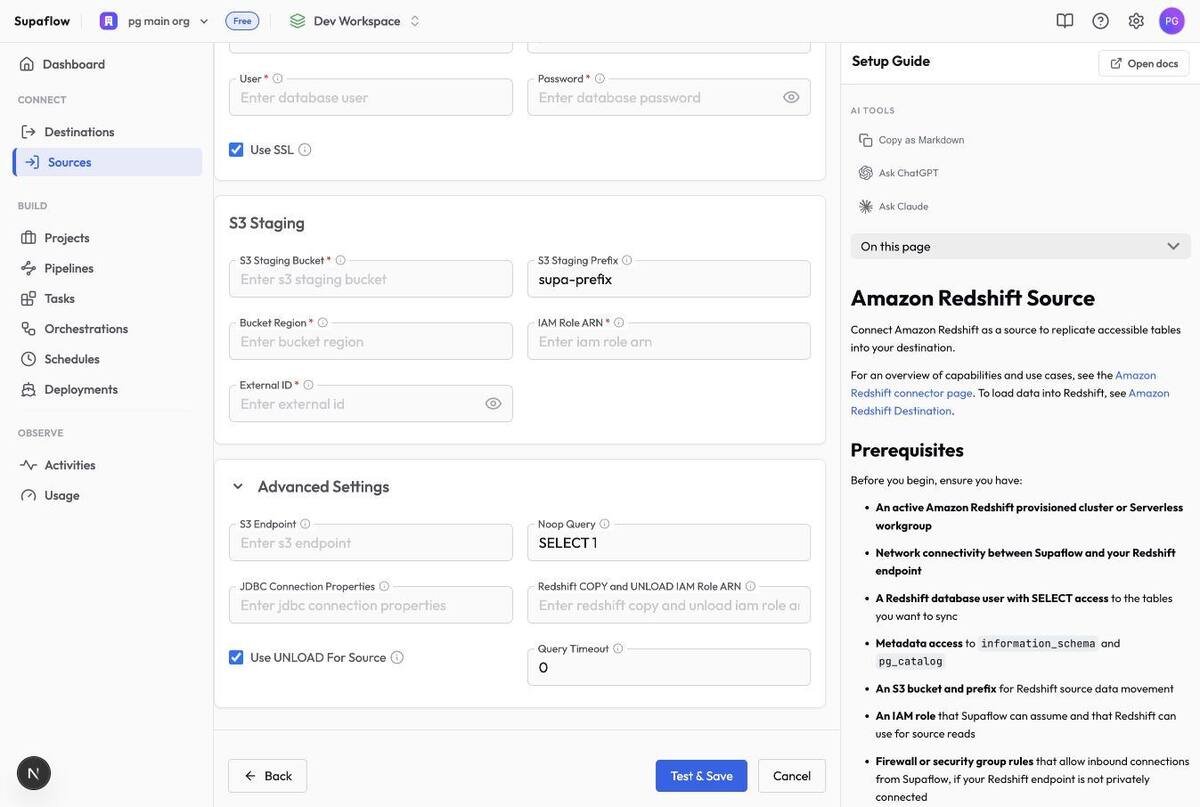
Task: Click the Ask ChatGPT icon
Action: [866, 173]
